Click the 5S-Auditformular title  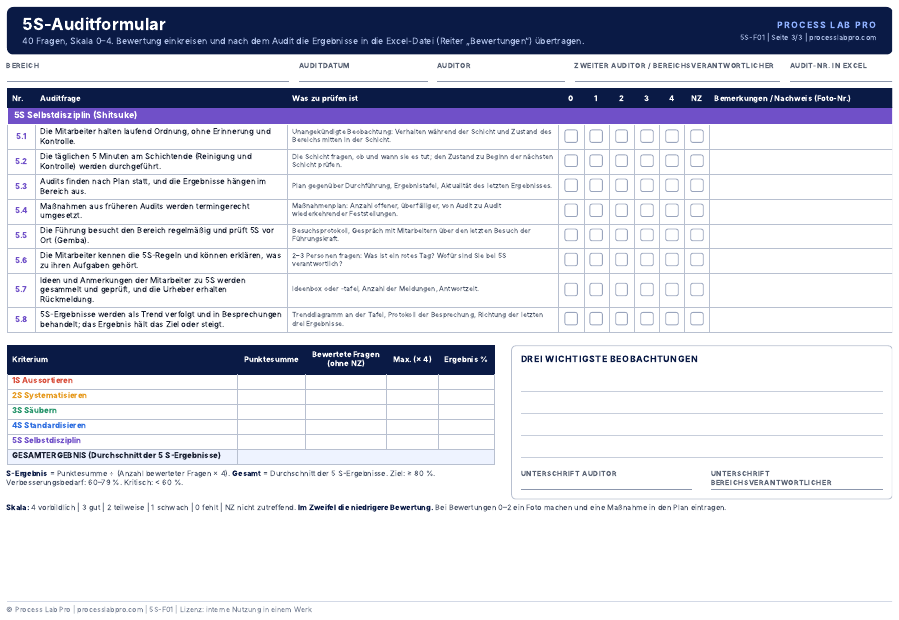tap(94, 24)
